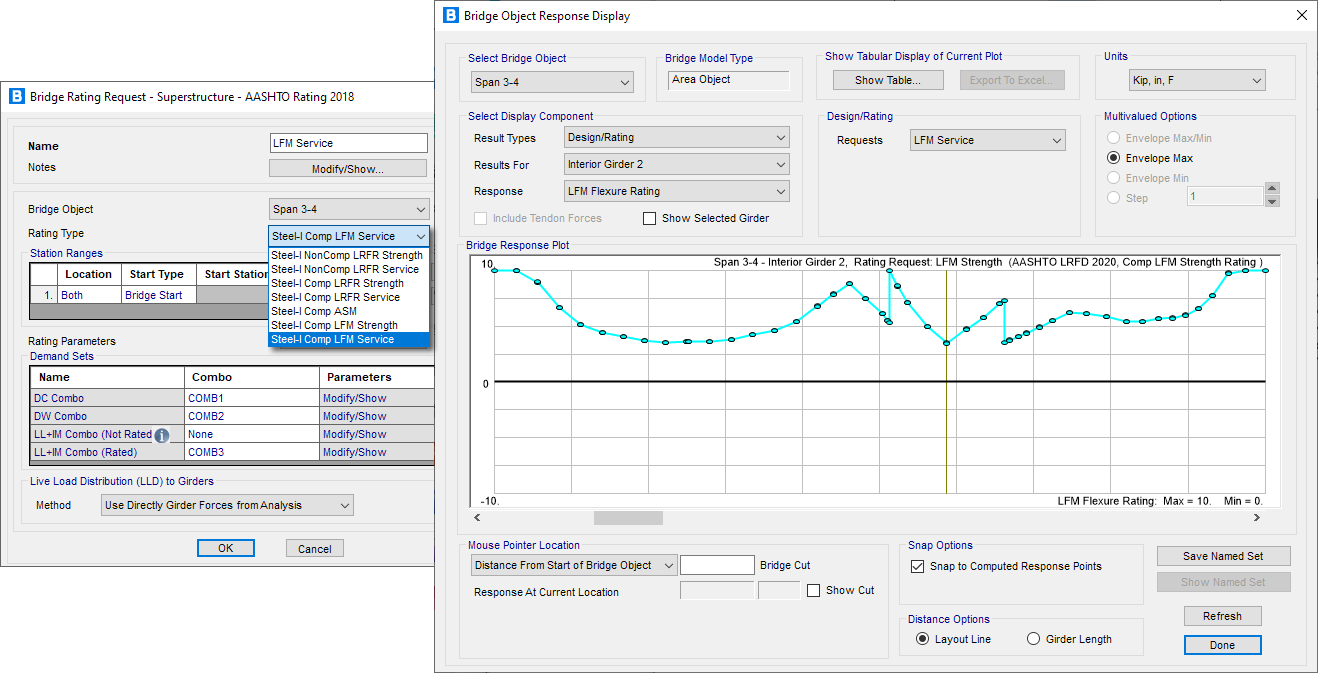Pick Steel-I Comp ASM rating type
1318x673 pixels.
[347, 311]
